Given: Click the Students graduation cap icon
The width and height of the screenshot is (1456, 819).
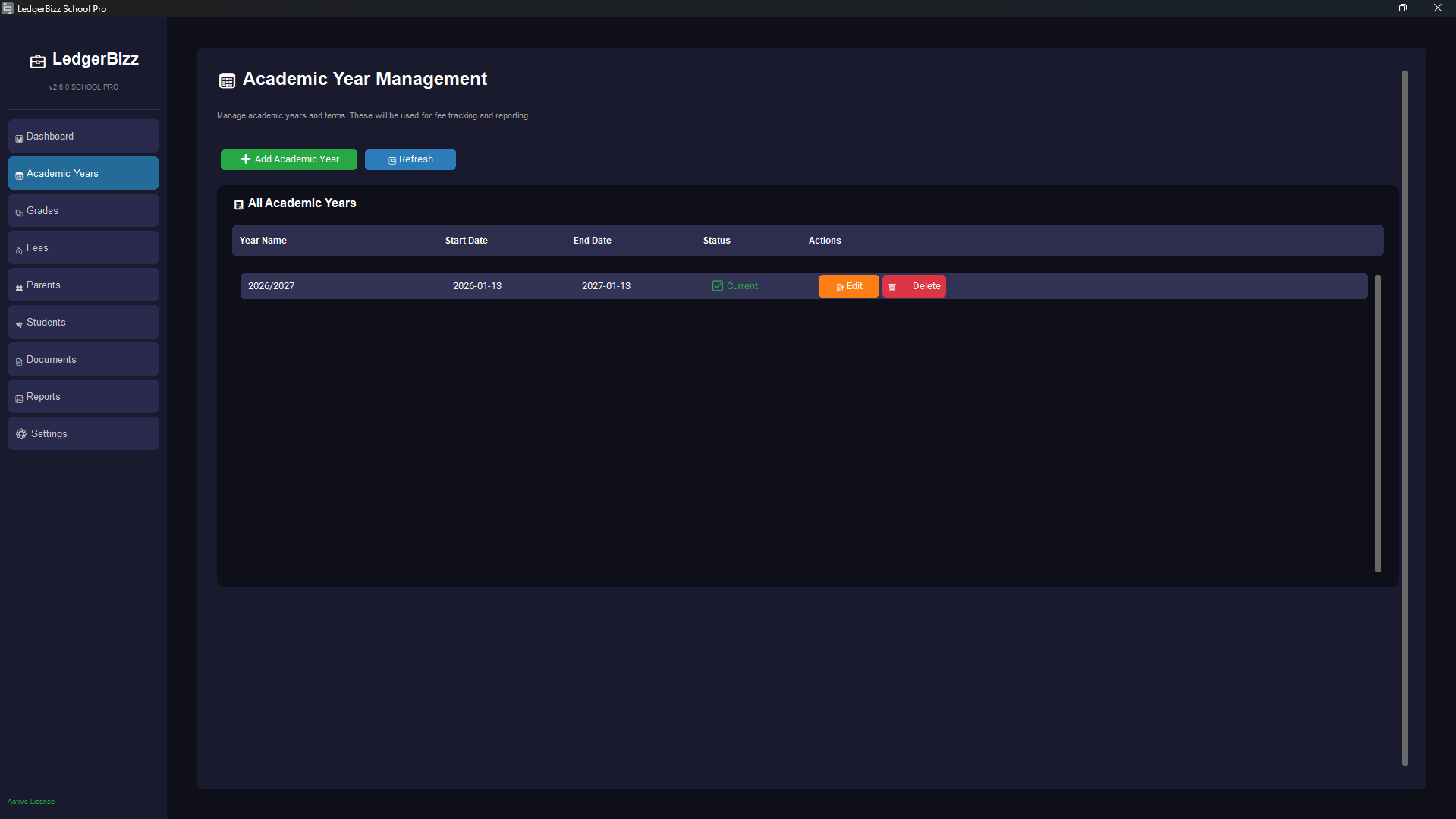Looking at the screenshot, I should click(x=19, y=324).
